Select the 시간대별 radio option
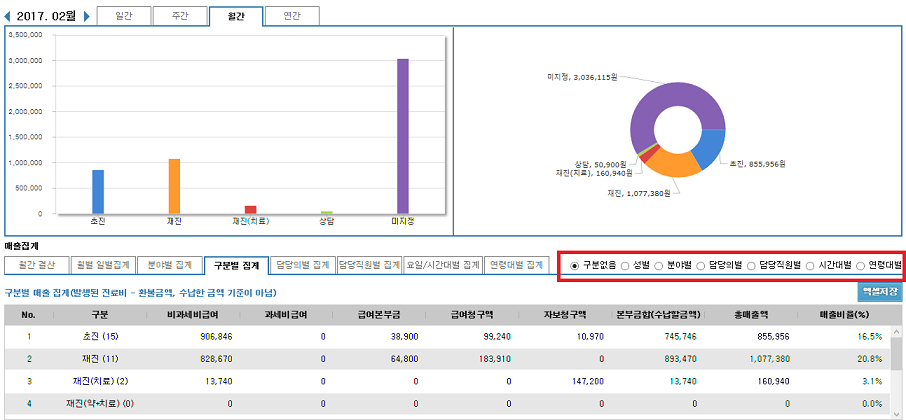Image resolution: width=906 pixels, height=420 pixels. coord(810,265)
